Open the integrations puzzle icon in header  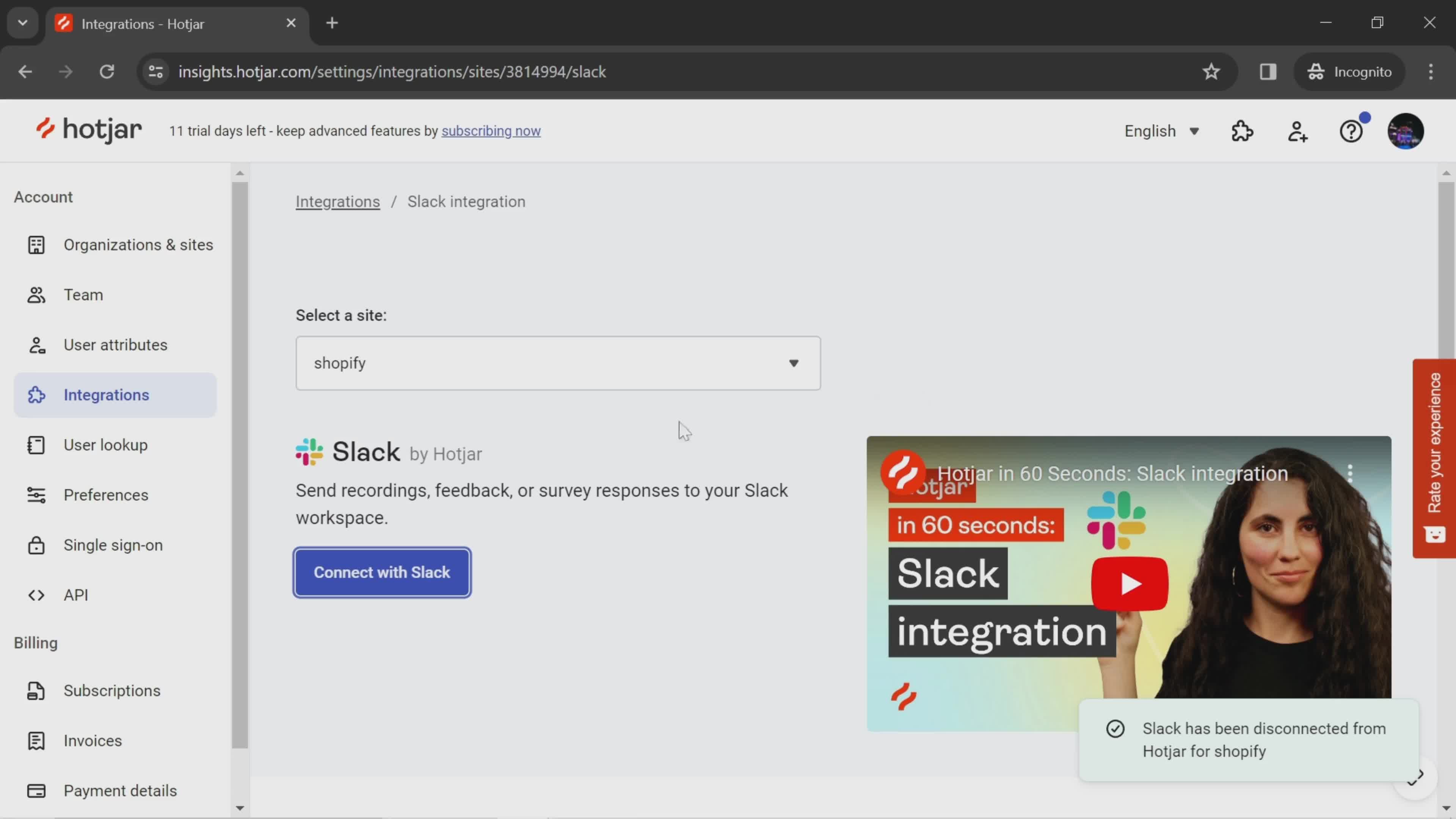point(1243,131)
